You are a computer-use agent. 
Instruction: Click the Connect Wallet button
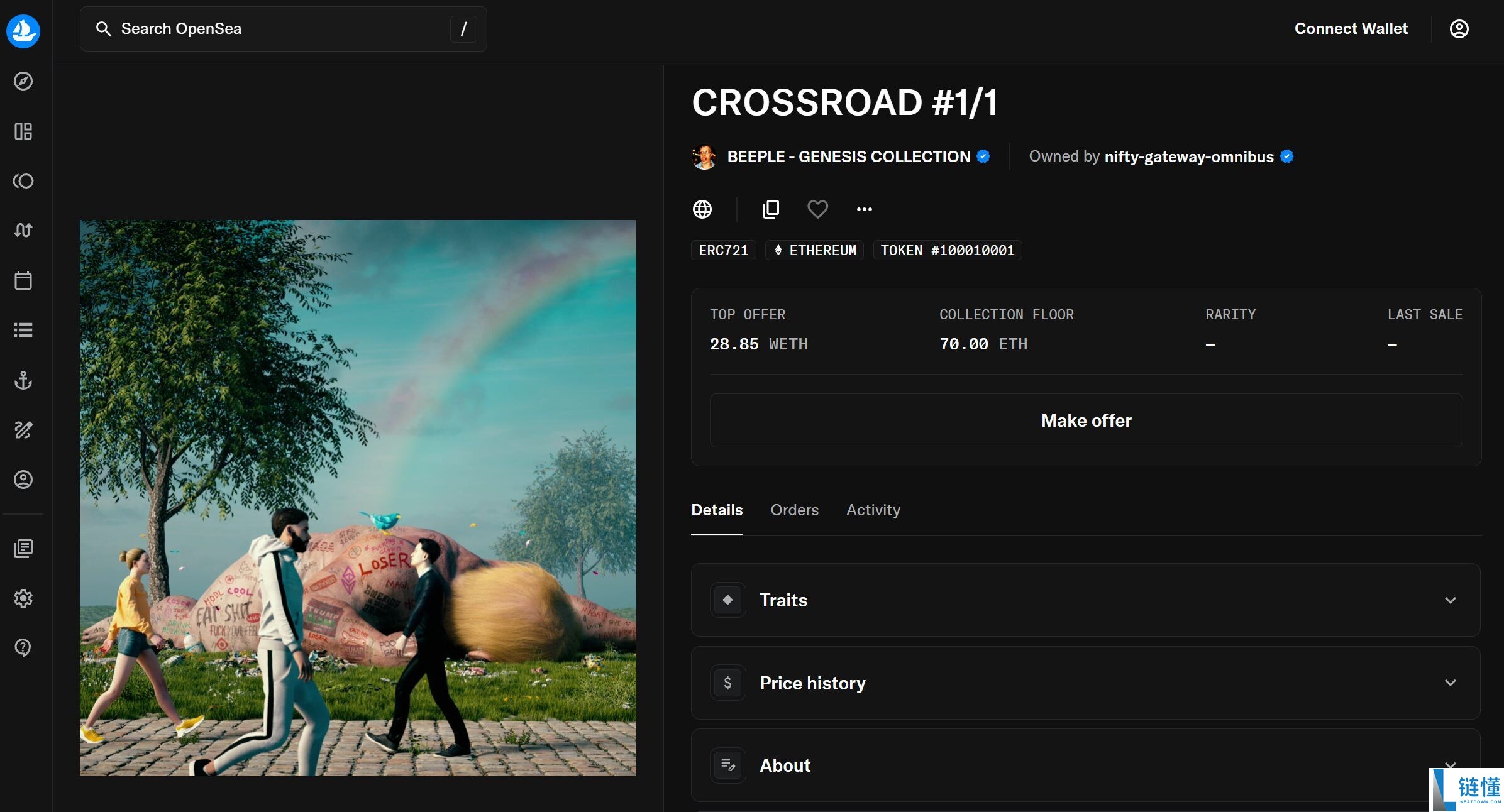[1351, 29]
